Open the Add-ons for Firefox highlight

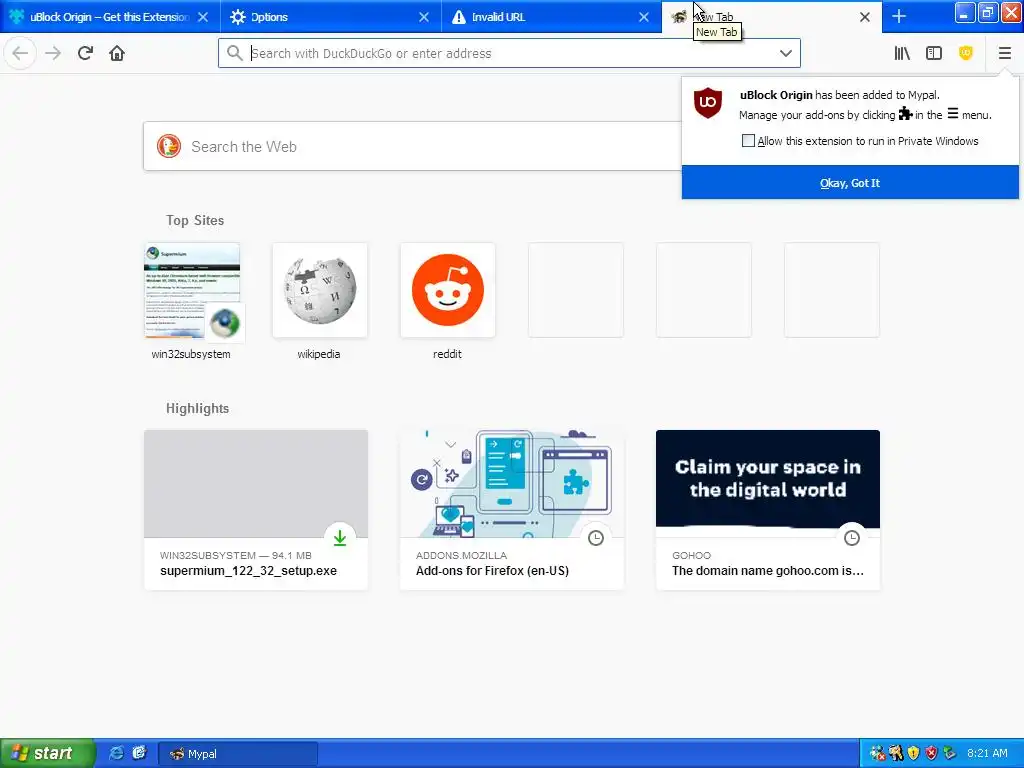[x=511, y=509]
